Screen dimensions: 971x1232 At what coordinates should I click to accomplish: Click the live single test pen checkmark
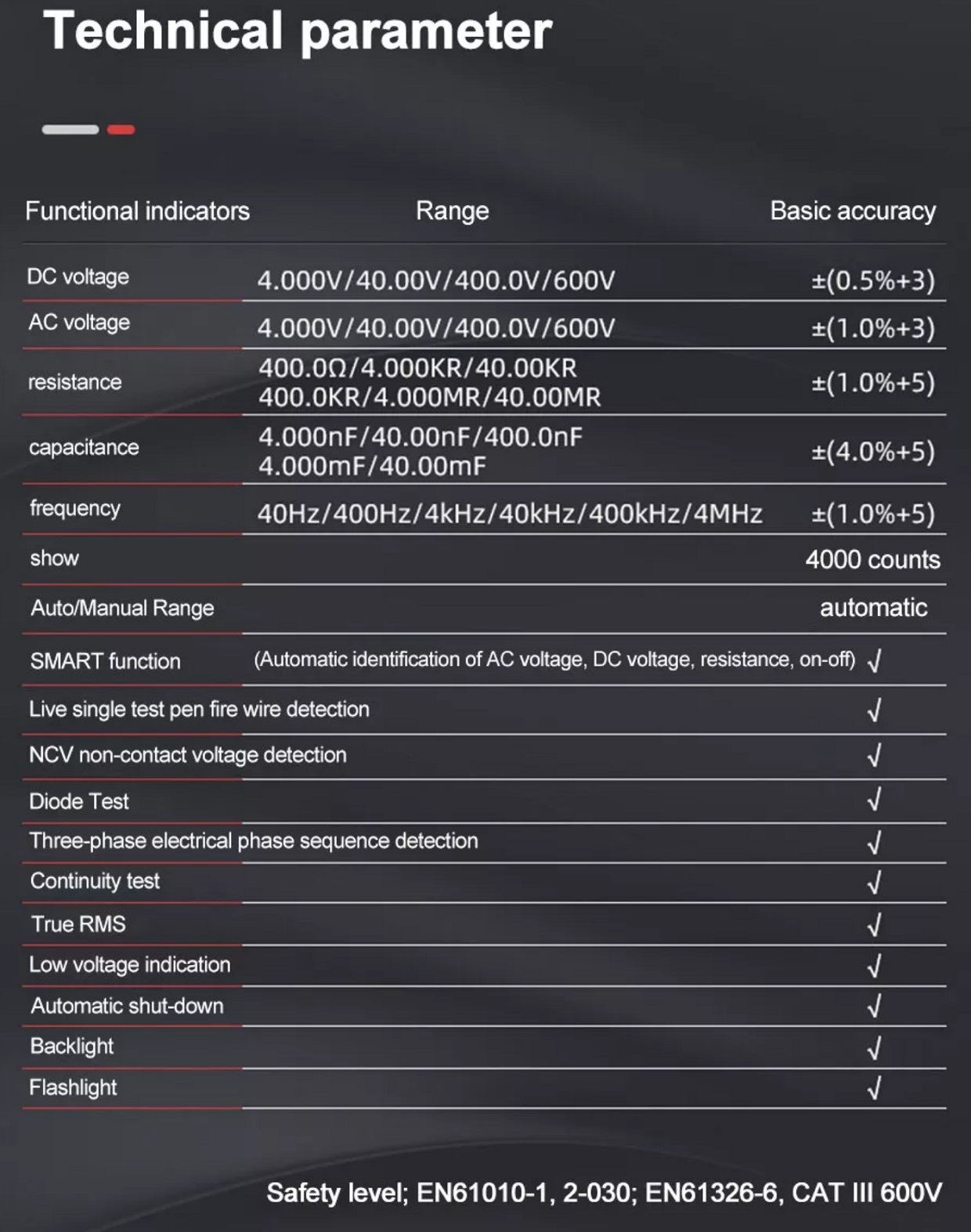pyautogui.click(x=875, y=710)
